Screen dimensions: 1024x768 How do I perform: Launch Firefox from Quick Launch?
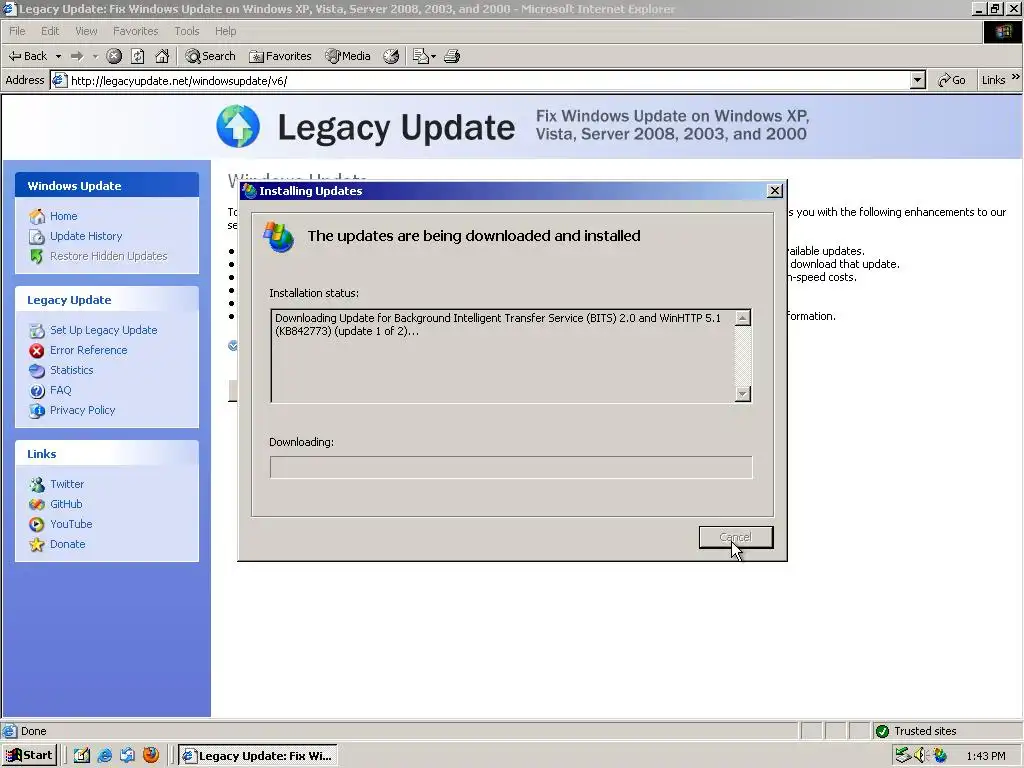151,755
